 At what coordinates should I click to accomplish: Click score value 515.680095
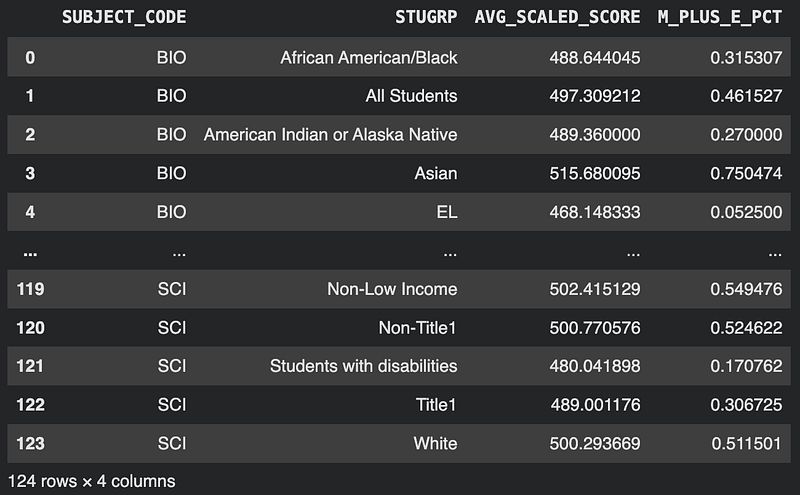pos(595,173)
